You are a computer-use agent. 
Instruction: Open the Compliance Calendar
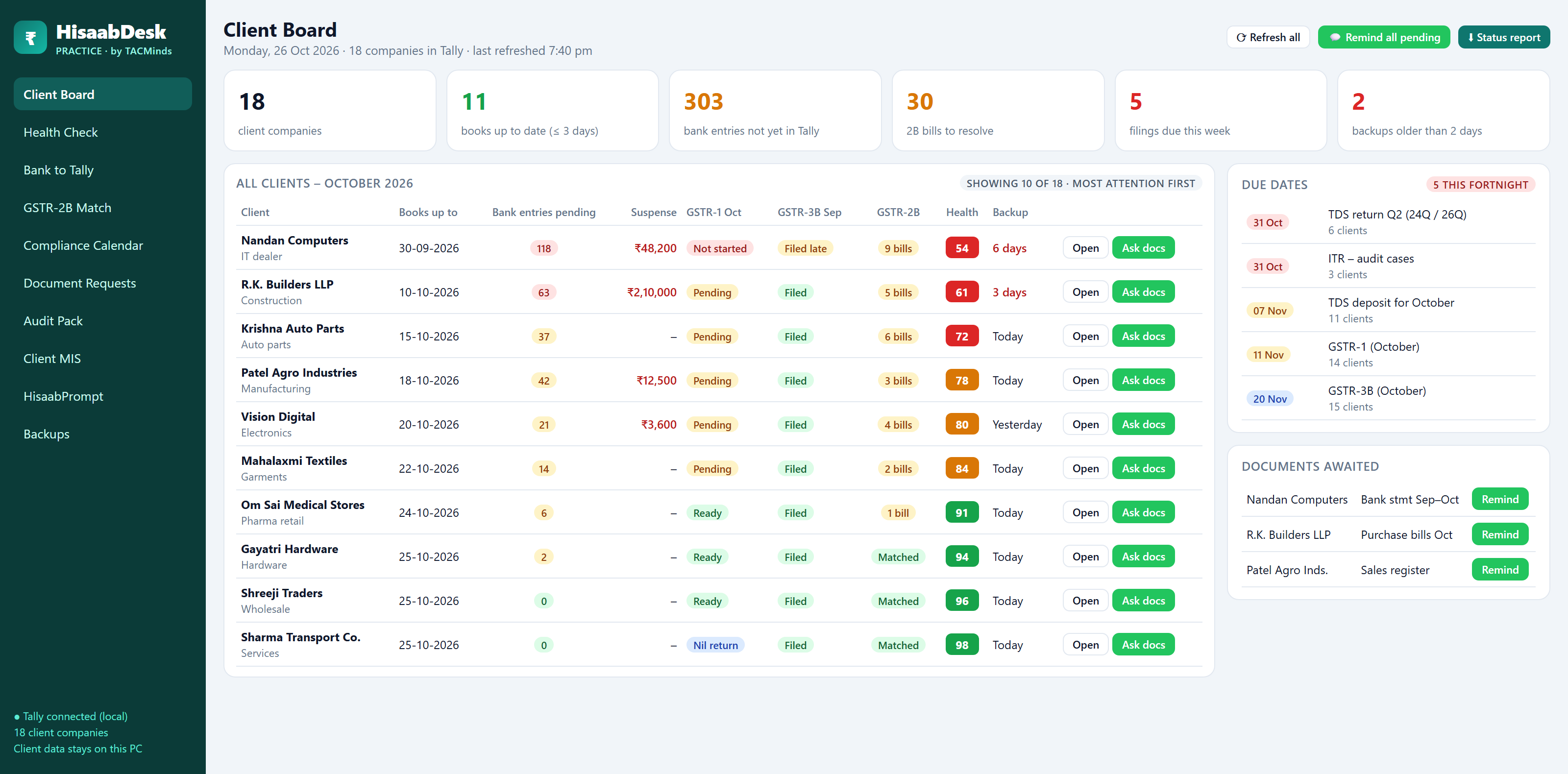click(103, 245)
